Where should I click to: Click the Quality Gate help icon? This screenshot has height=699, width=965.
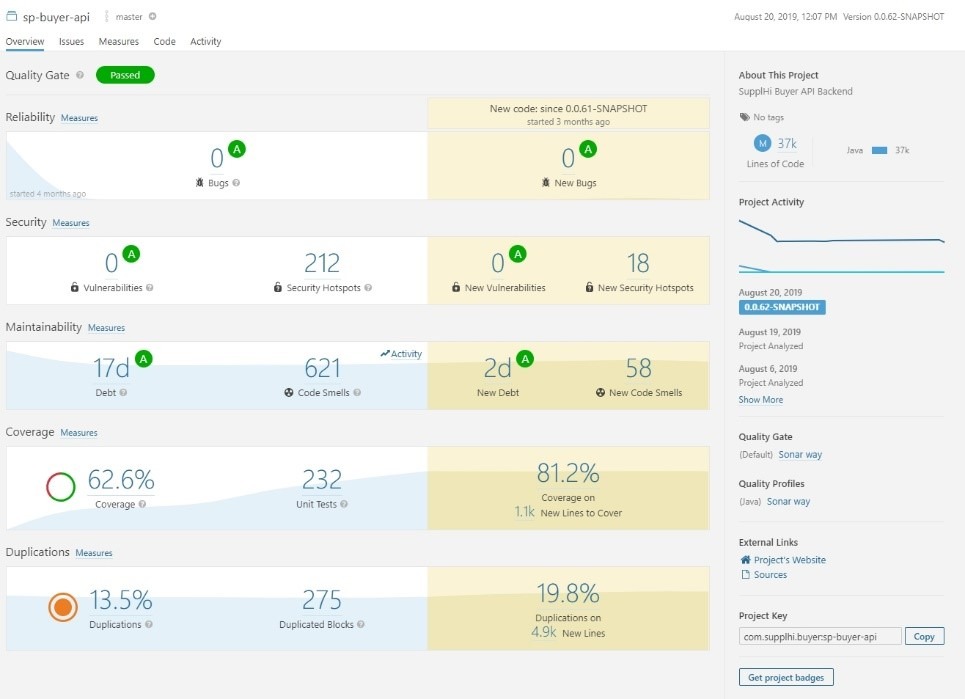(80, 75)
